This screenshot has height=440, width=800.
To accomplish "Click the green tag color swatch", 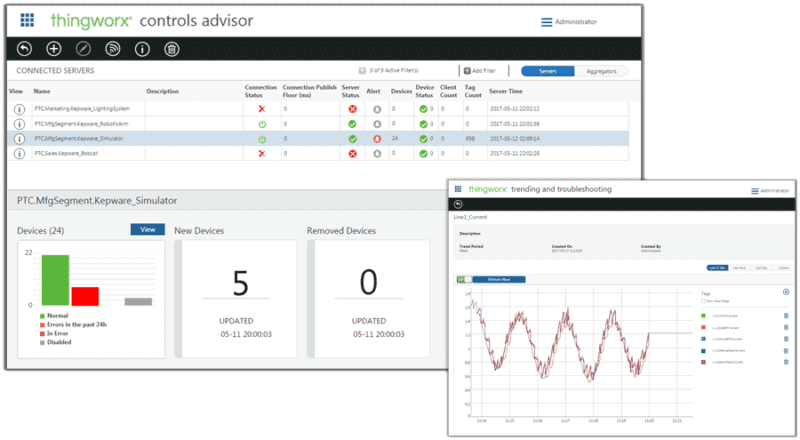I will 704,316.
